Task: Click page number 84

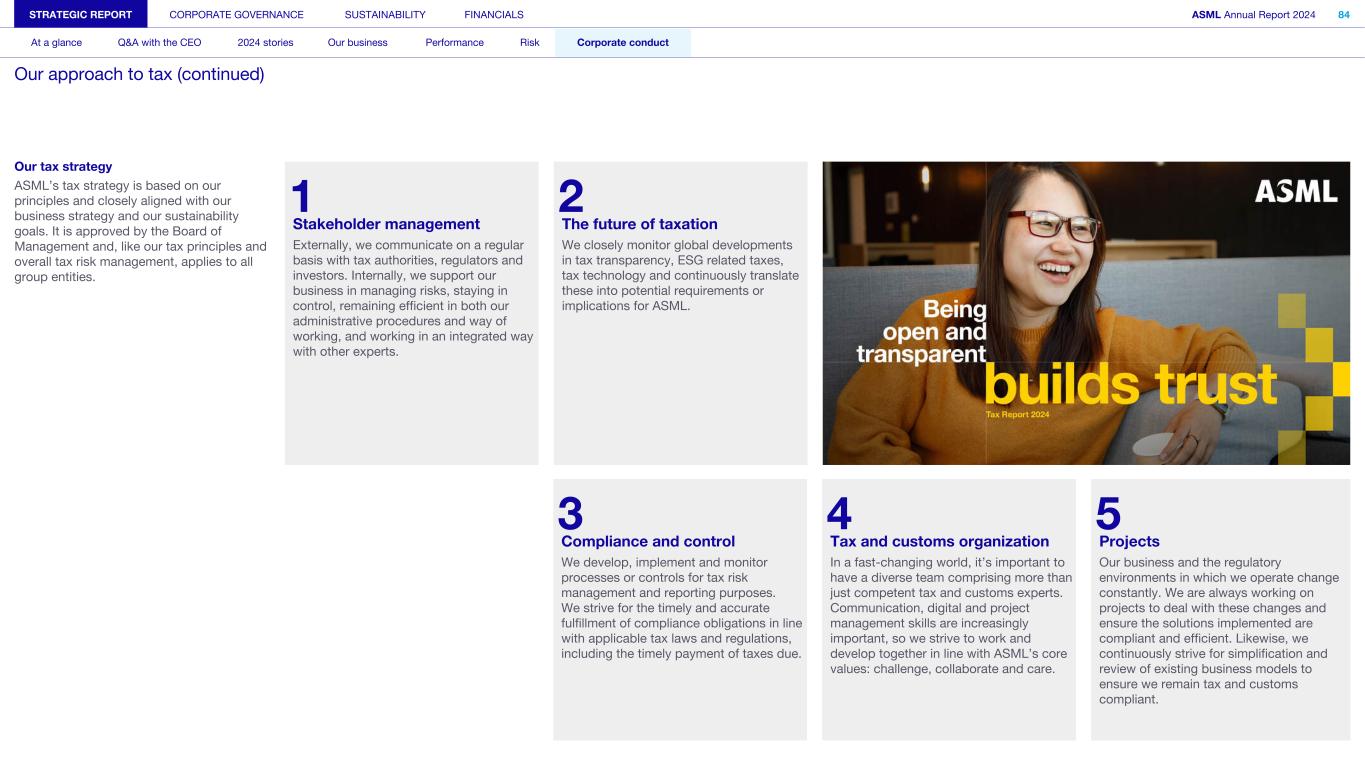Action: pos(1343,14)
